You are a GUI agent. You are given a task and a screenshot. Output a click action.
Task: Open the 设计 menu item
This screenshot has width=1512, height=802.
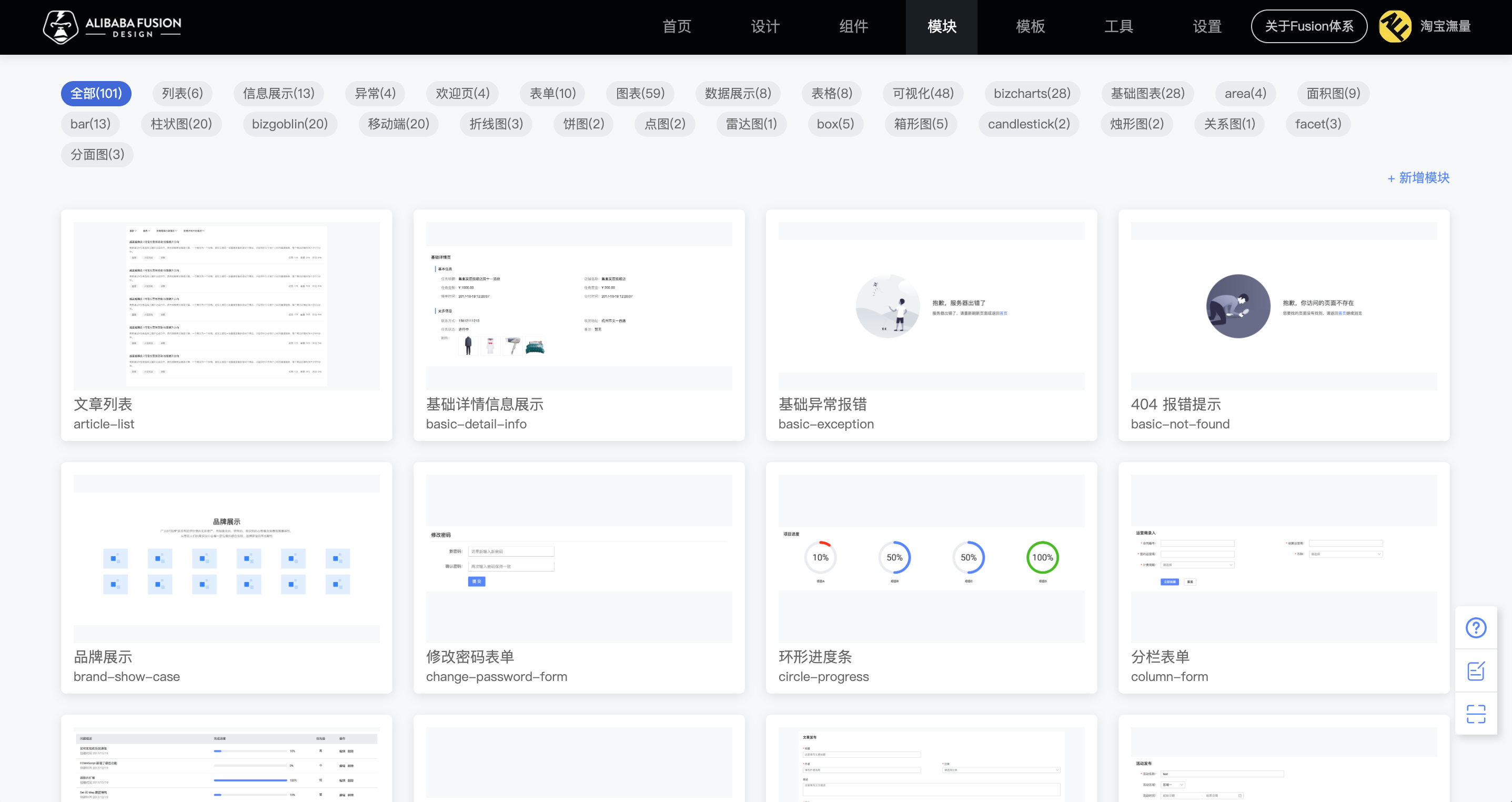(x=765, y=26)
